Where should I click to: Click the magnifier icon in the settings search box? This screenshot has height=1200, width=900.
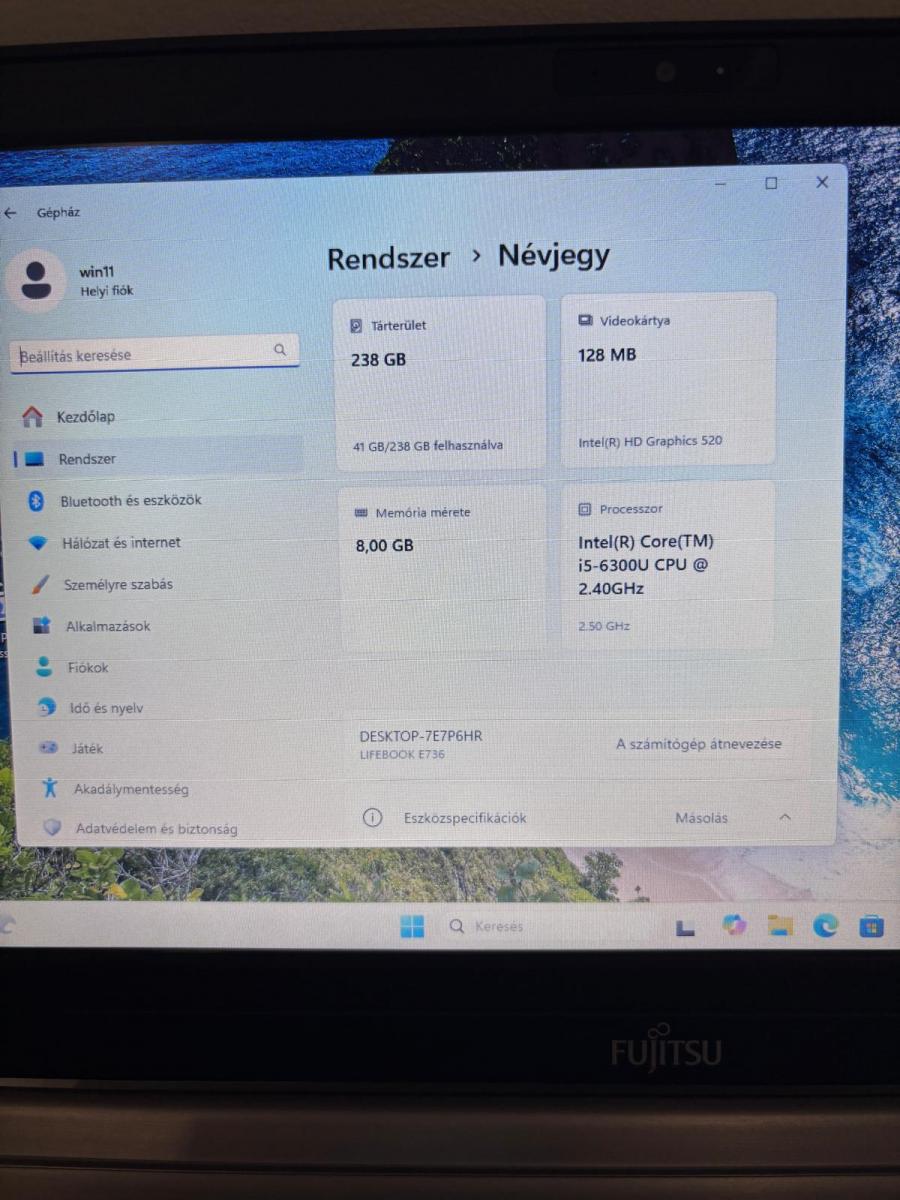[x=280, y=350]
